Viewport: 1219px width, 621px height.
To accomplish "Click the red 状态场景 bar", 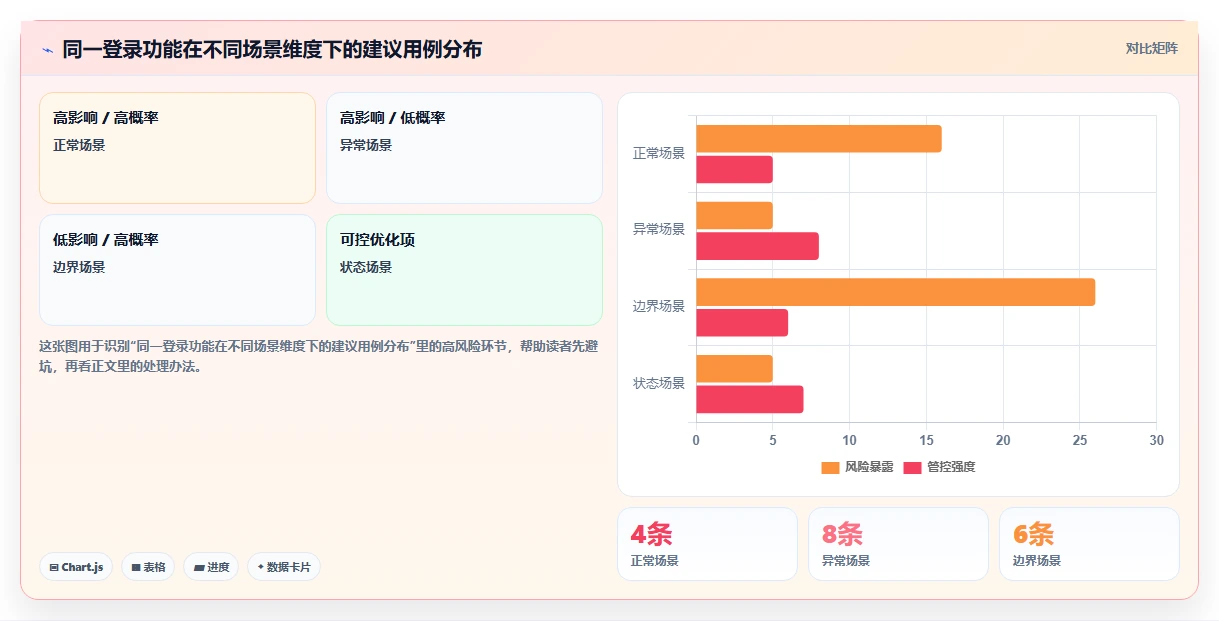I will tap(750, 399).
